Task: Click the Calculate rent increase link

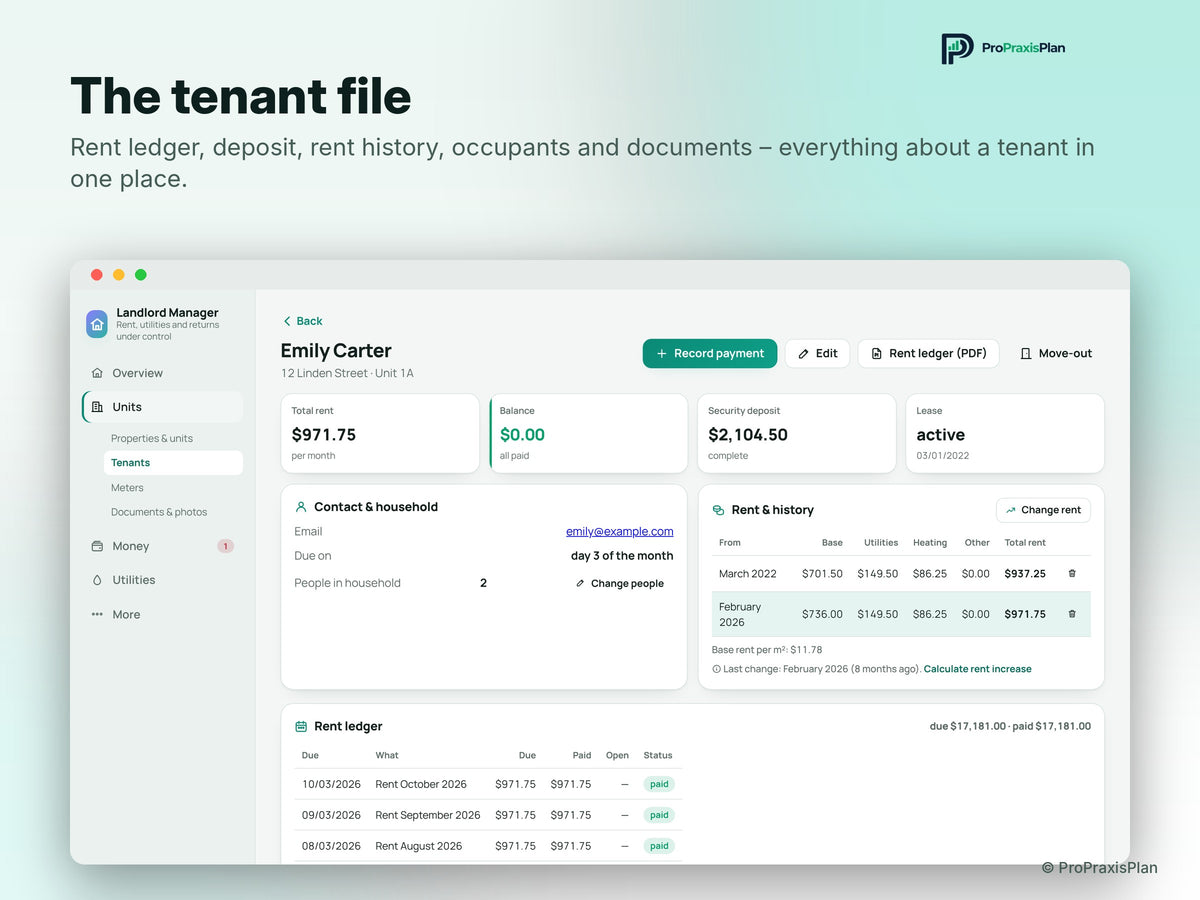Action: pyautogui.click(x=977, y=669)
